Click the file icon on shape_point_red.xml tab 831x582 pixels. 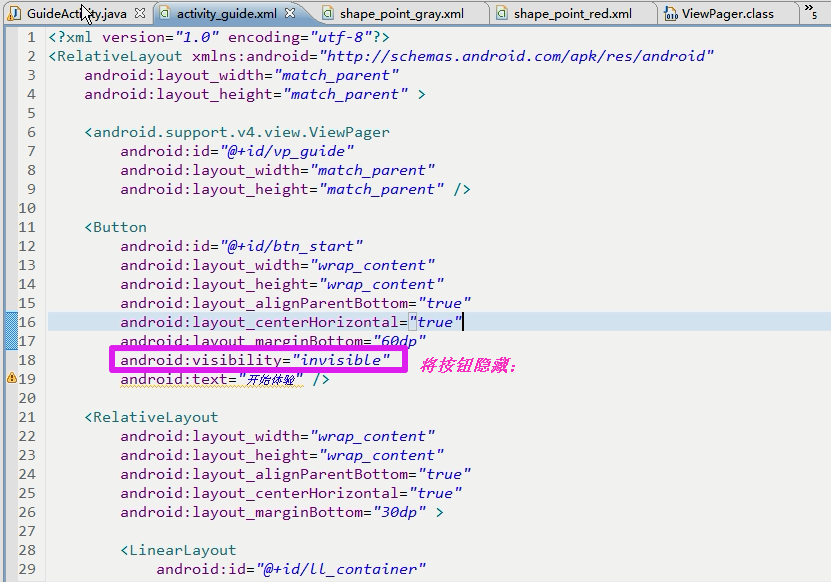501,13
